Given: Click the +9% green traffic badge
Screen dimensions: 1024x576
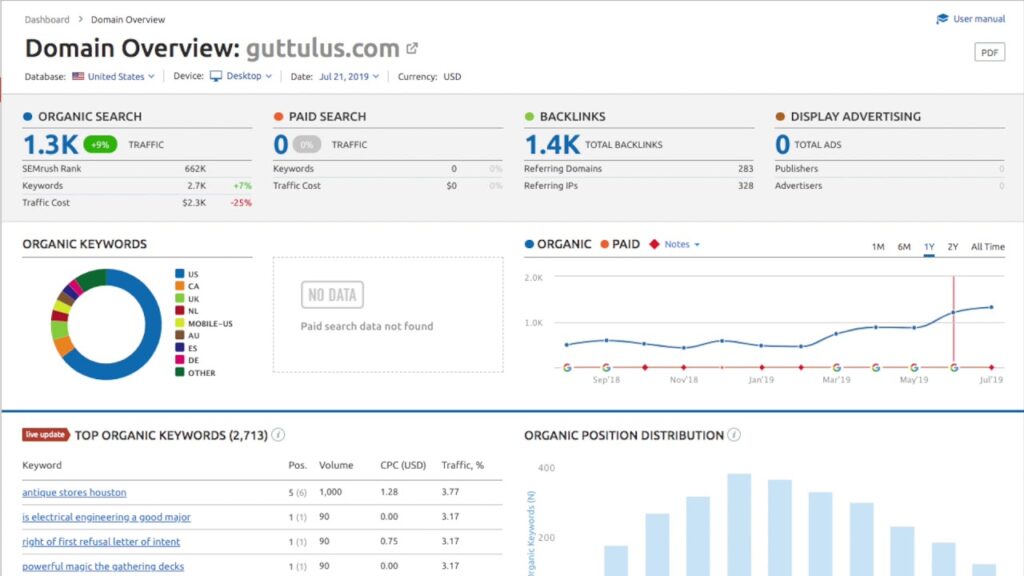Looking at the screenshot, I should click(x=101, y=144).
